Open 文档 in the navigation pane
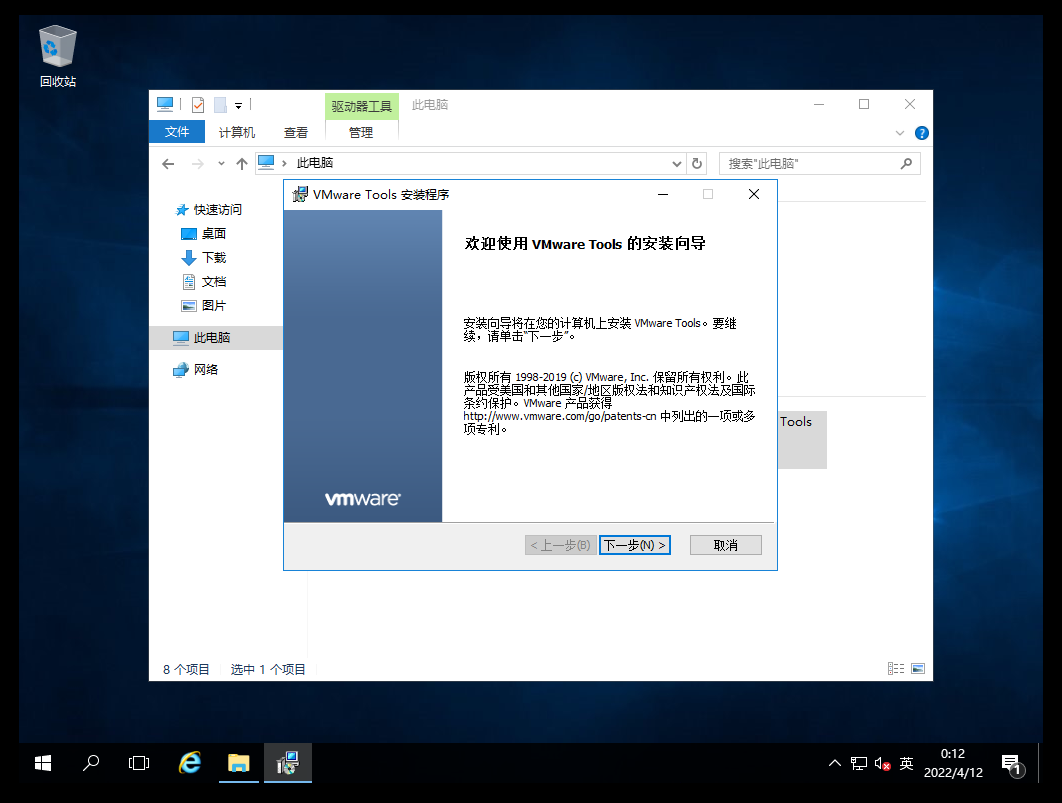Image resolution: width=1062 pixels, height=803 pixels. (x=204, y=282)
